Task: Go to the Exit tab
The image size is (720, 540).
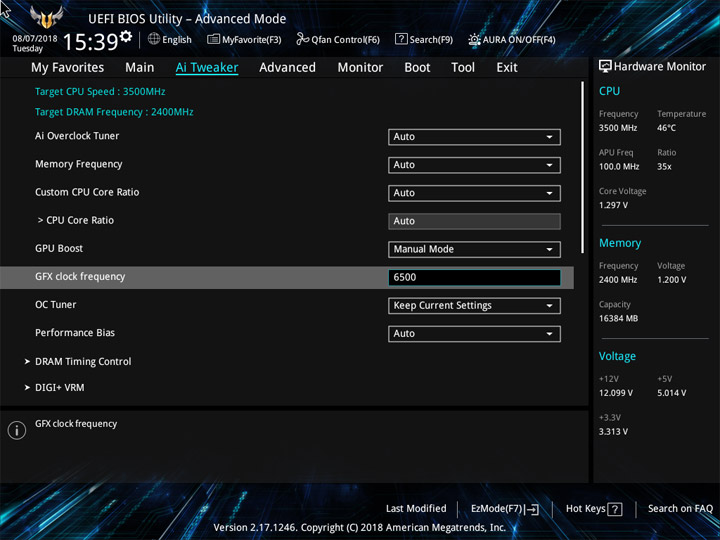Action: point(507,68)
